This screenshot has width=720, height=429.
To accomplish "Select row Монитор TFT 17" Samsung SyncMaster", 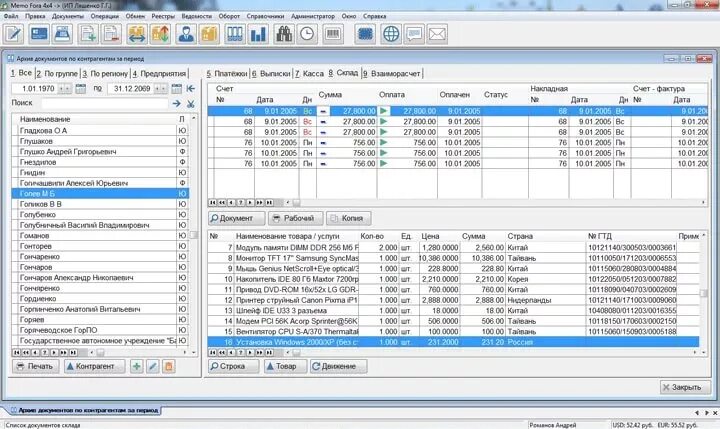I will tap(453, 258).
